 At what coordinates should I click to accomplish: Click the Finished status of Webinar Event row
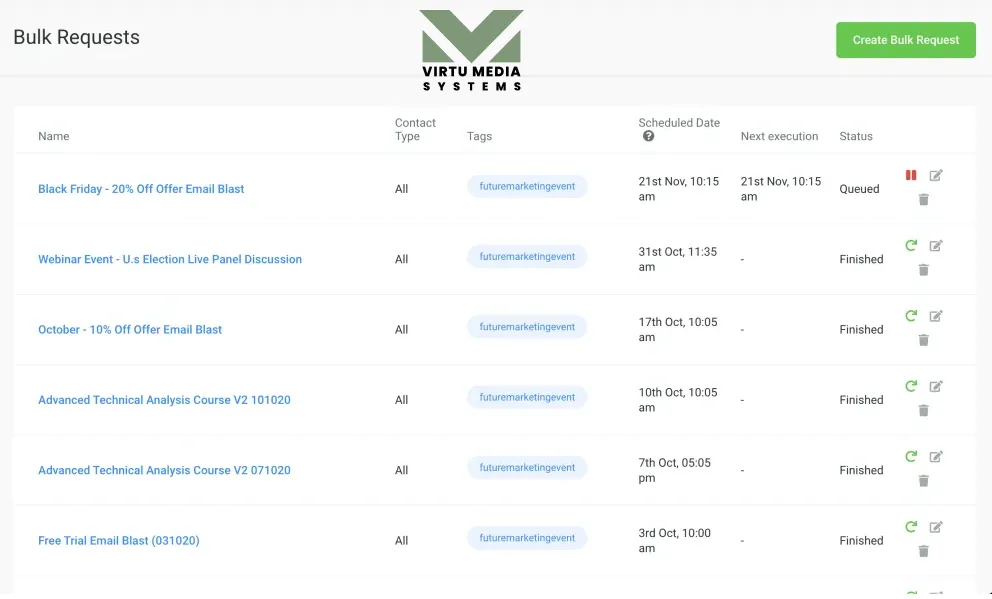point(861,259)
